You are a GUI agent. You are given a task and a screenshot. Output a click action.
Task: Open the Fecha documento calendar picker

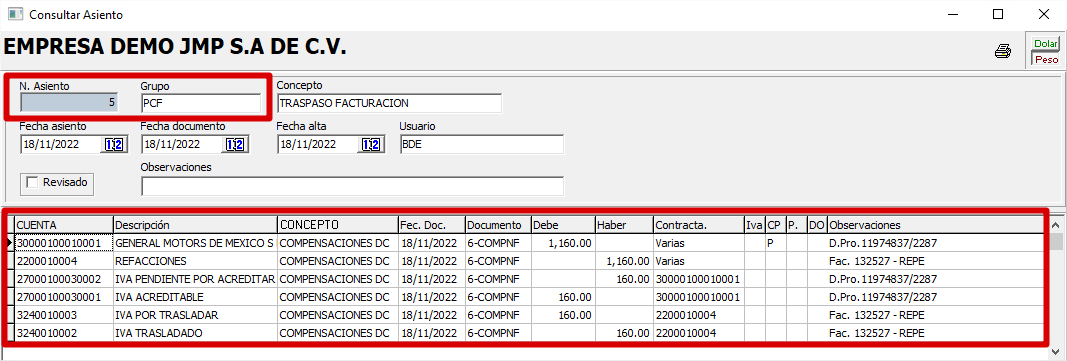[235, 144]
